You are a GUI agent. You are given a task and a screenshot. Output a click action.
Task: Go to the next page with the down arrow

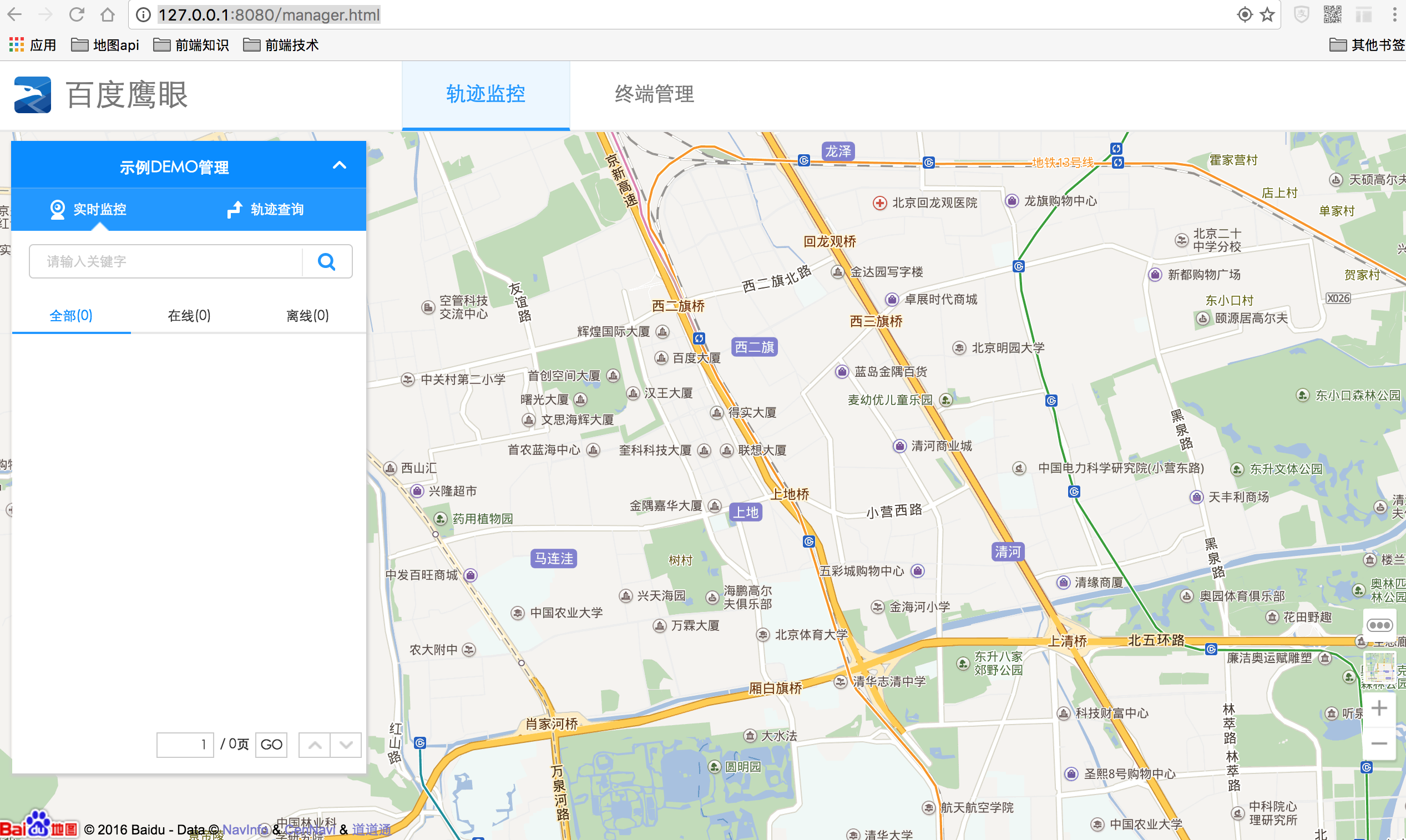click(346, 745)
